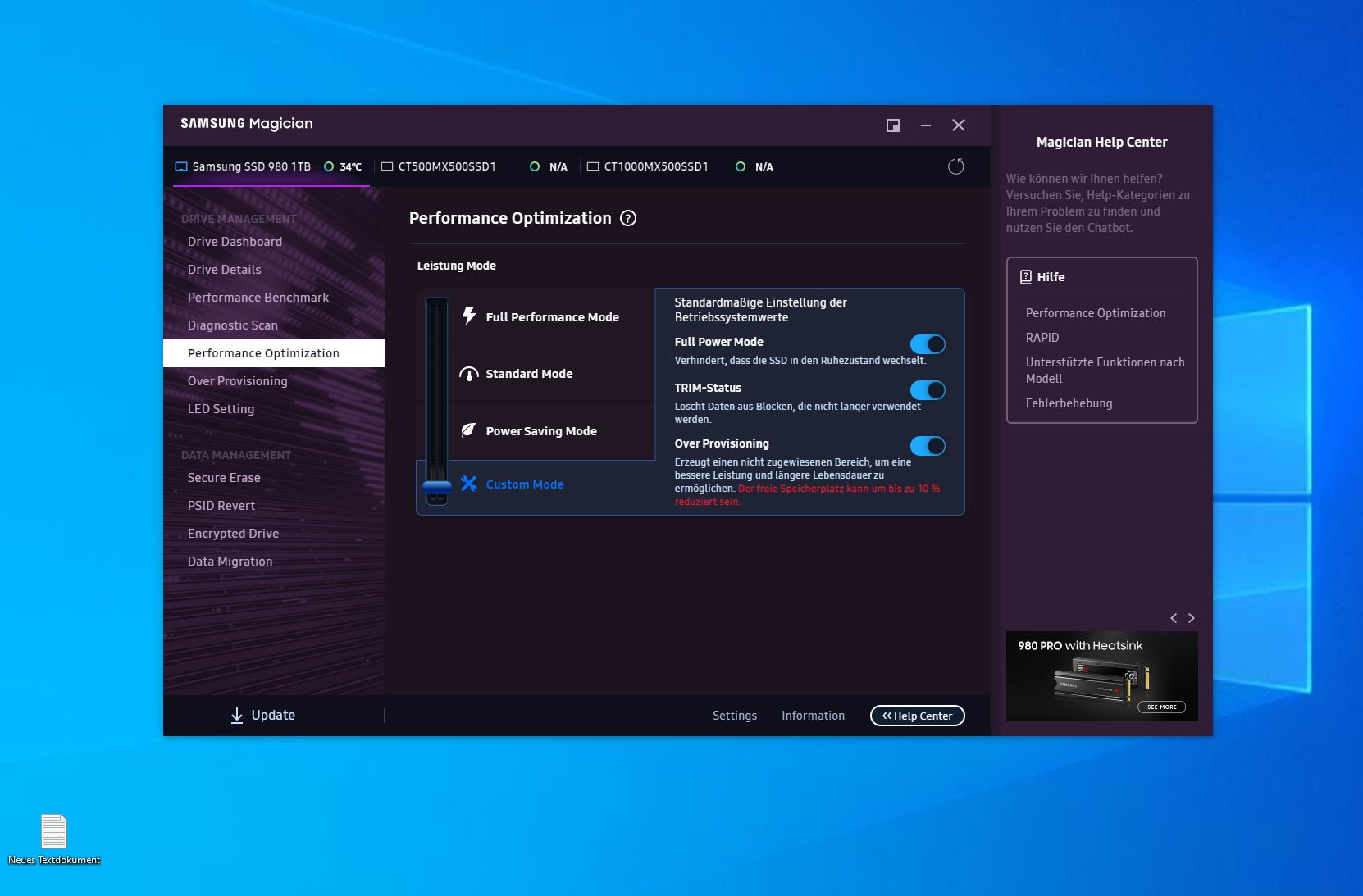Click the Full Performance Mode lightning icon
The image size is (1363, 896).
click(x=469, y=316)
